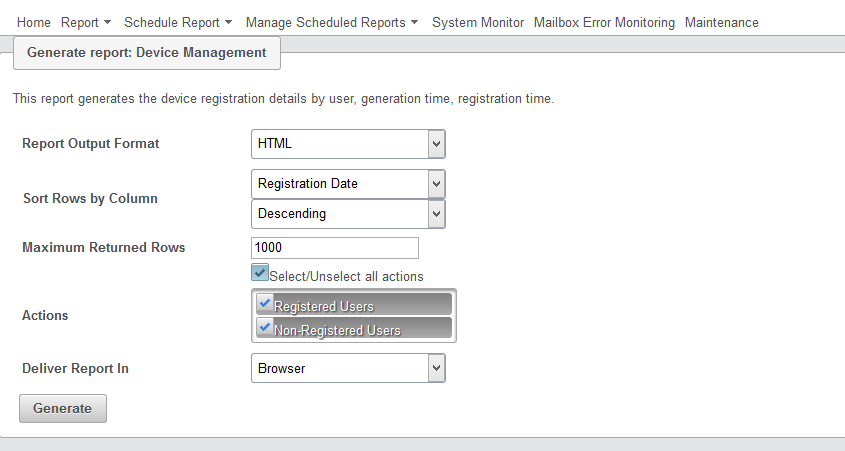The image size is (845, 451).
Task: Go to the Home page
Action: click(x=34, y=22)
